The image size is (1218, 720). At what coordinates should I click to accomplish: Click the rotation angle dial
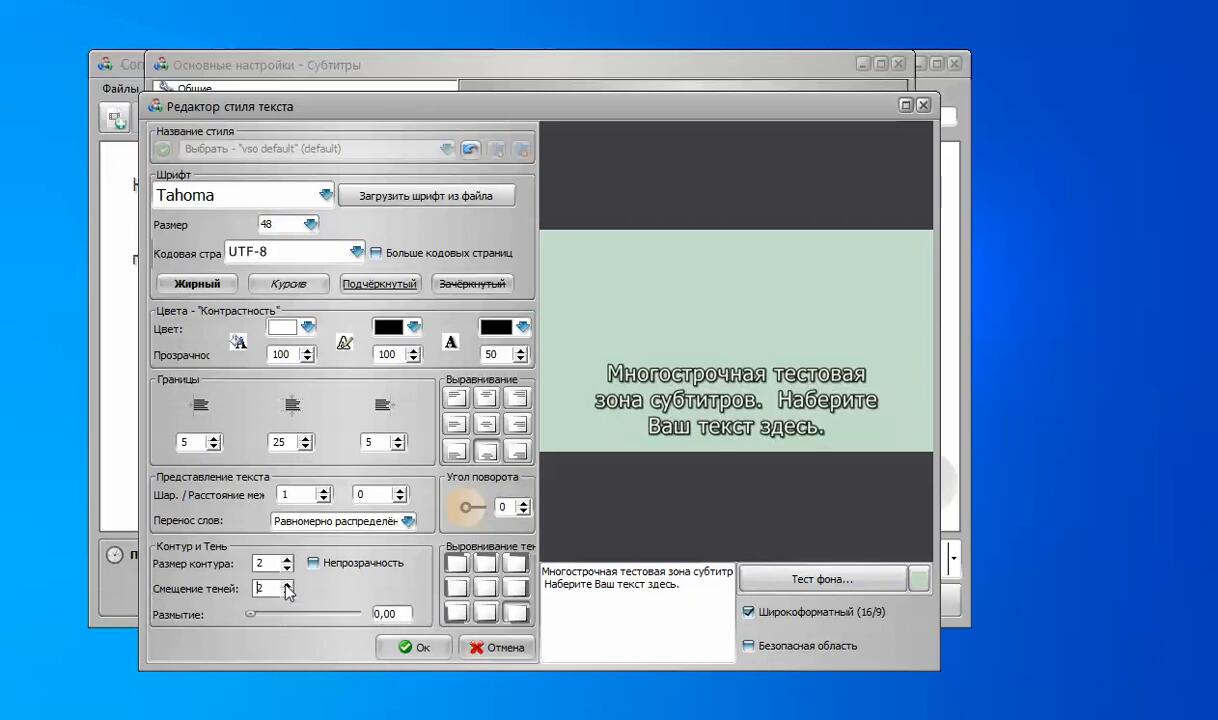tap(466, 507)
